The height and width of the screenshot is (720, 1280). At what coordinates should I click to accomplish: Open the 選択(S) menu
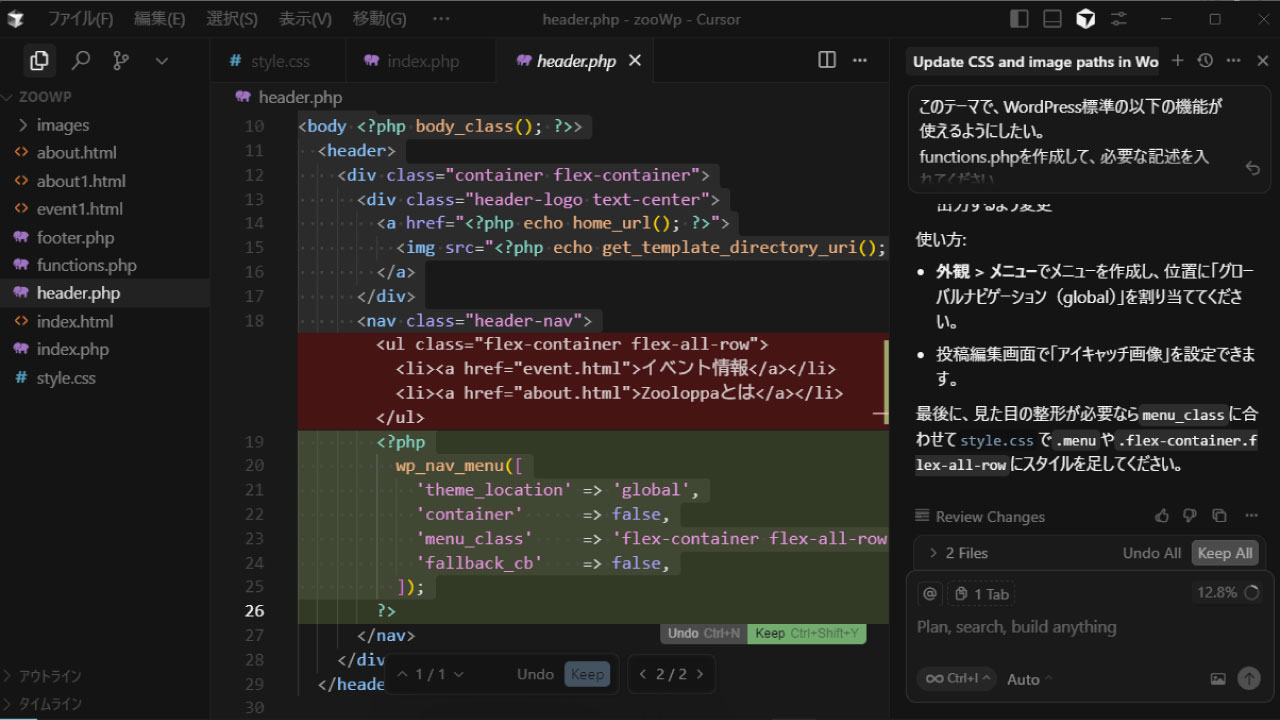(x=232, y=19)
